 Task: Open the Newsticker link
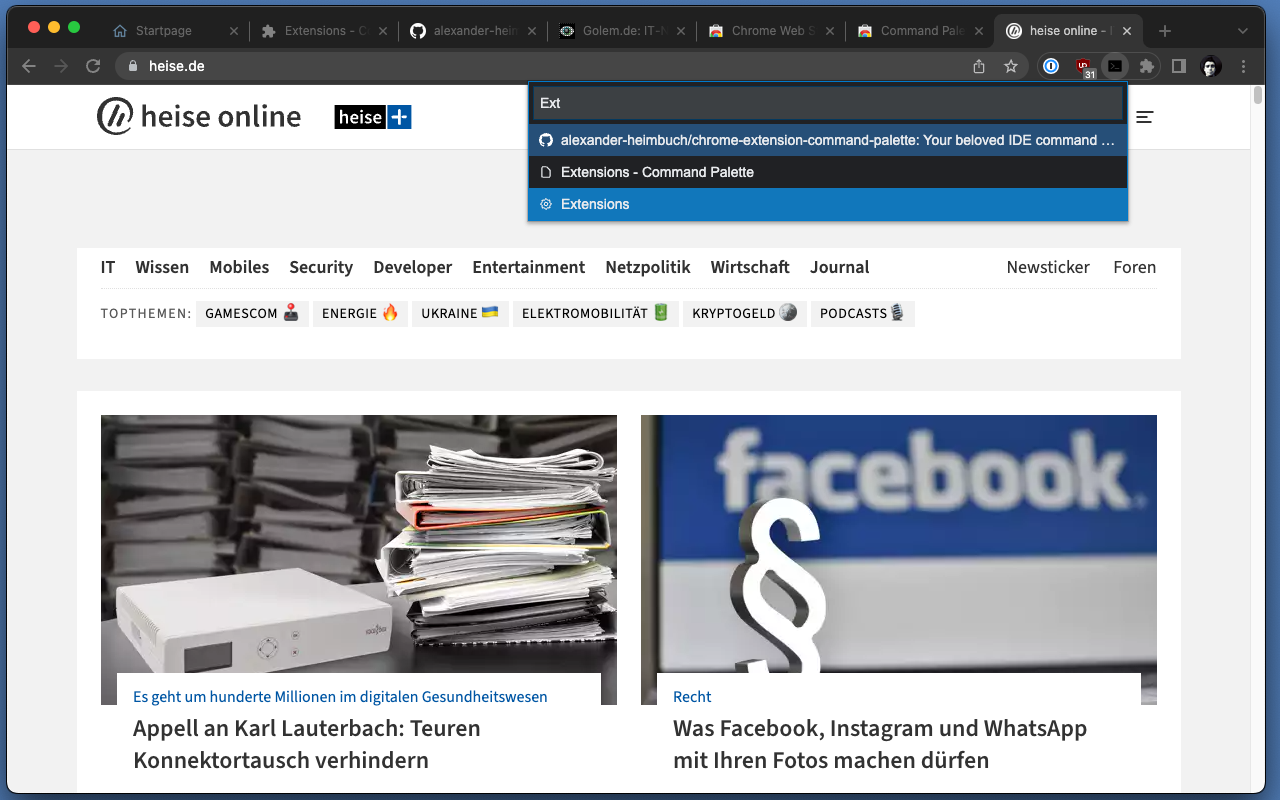(1048, 267)
